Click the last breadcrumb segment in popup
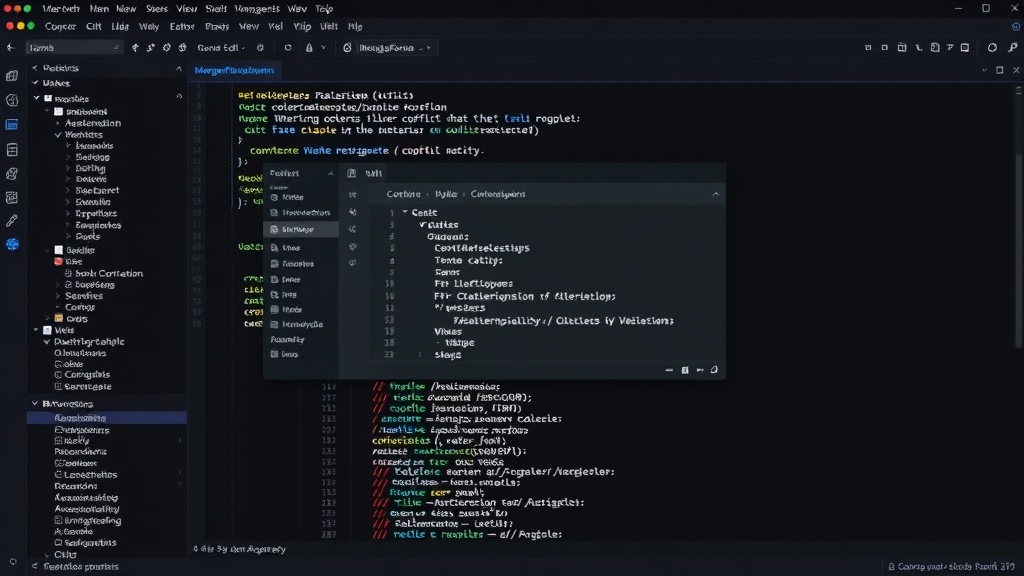Viewport: 1024px width, 576px height. tap(498, 194)
